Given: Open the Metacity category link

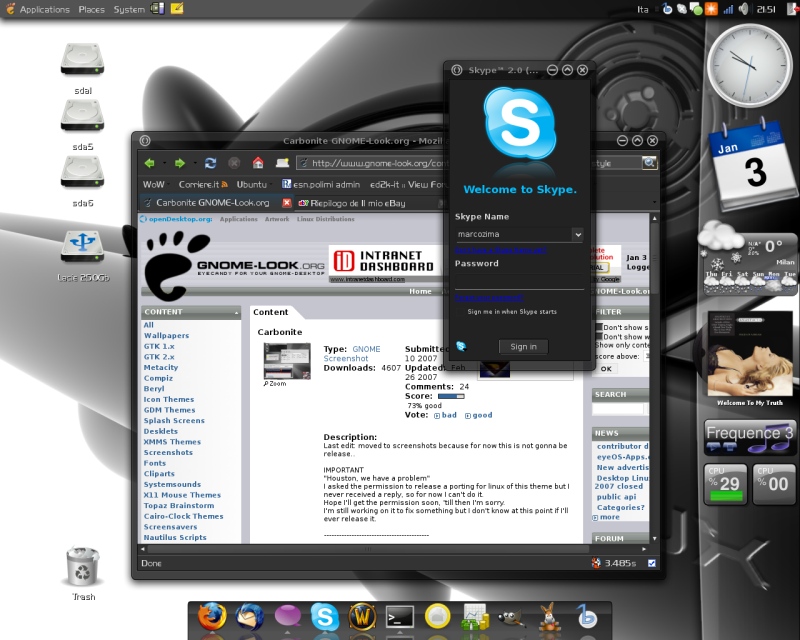Looking at the screenshot, I should [x=161, y=367].
